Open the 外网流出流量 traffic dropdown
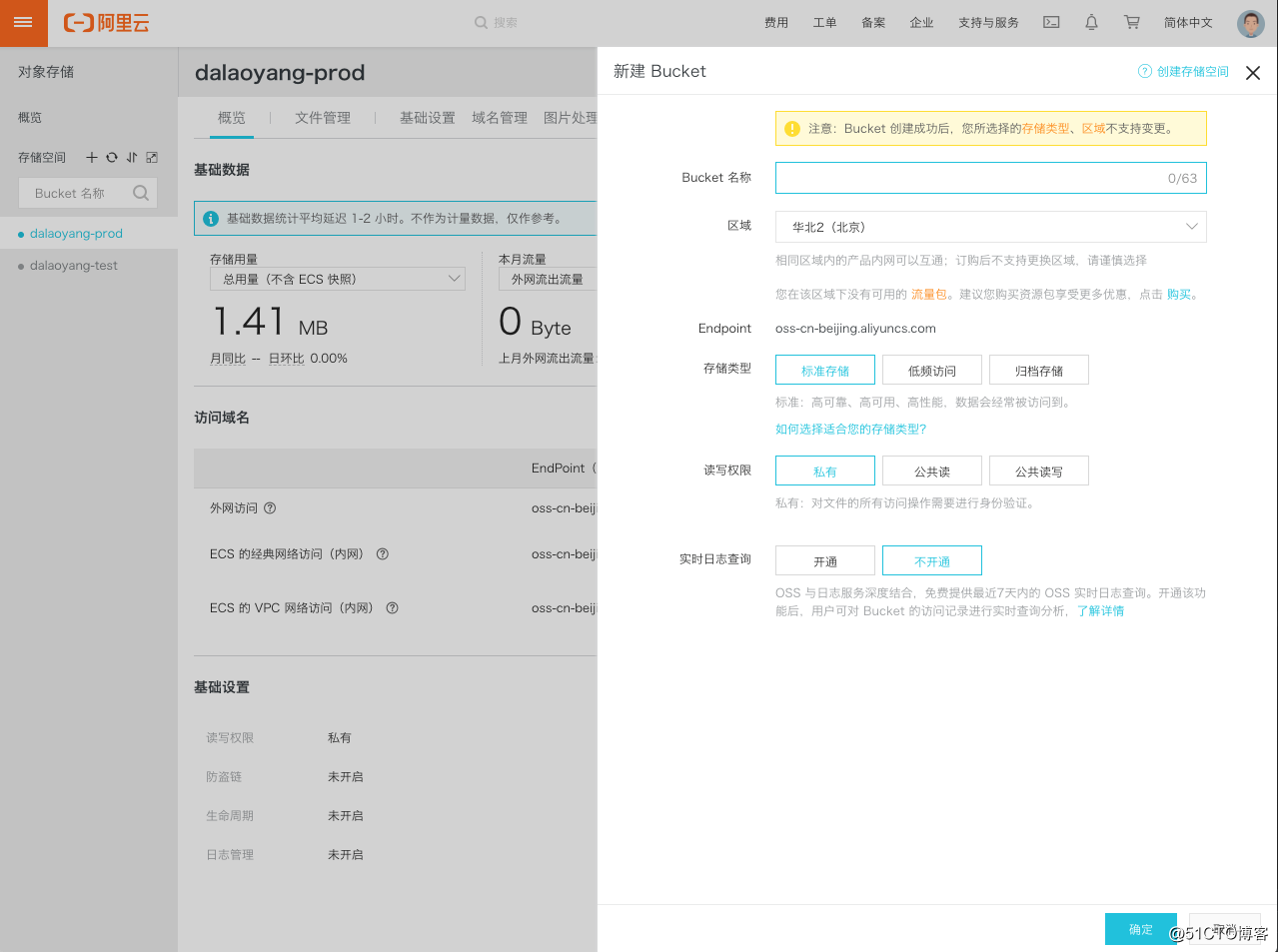This screenshot has height=952, width=1278. pos(548,279)
